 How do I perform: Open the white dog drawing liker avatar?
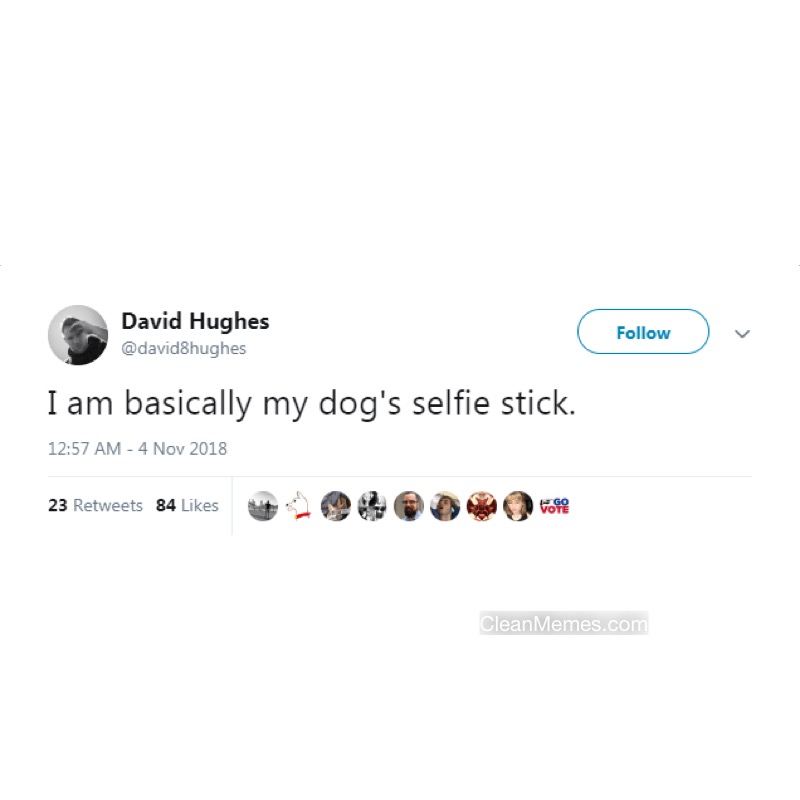pyautogui.click(x=299, y=506)
